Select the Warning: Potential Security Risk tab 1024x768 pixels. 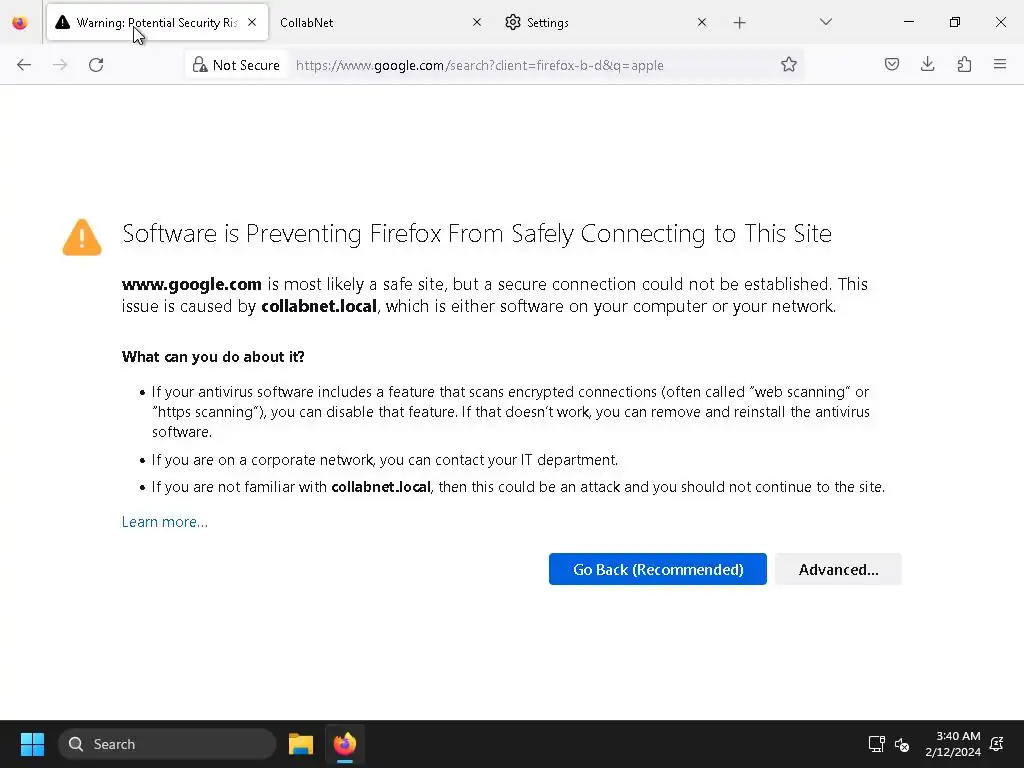[x=157, y=22]
